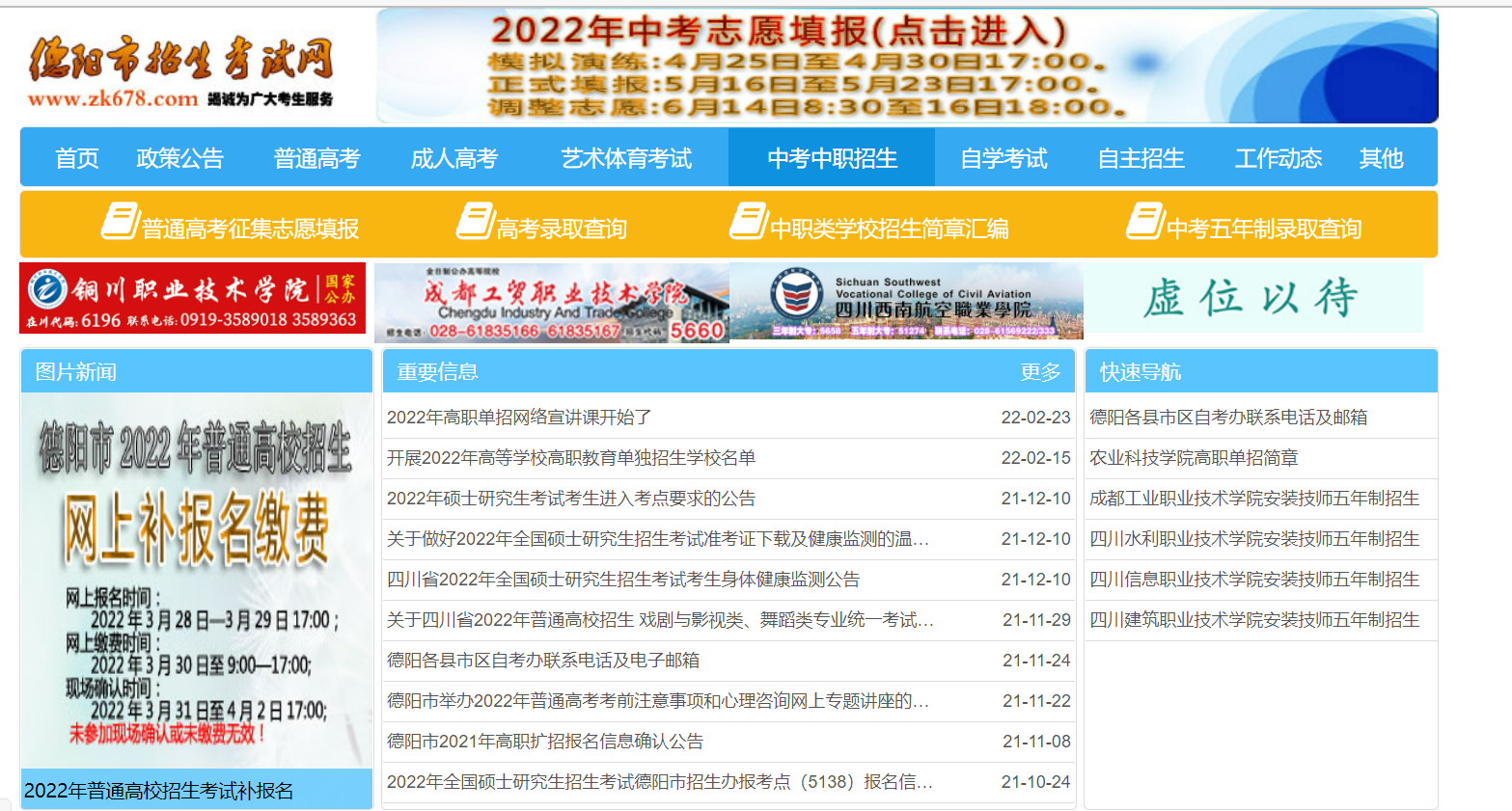This screenshot has height=811, width=1512.
Task: Click the document icon beside 高考录取查询
Action: 476,221
